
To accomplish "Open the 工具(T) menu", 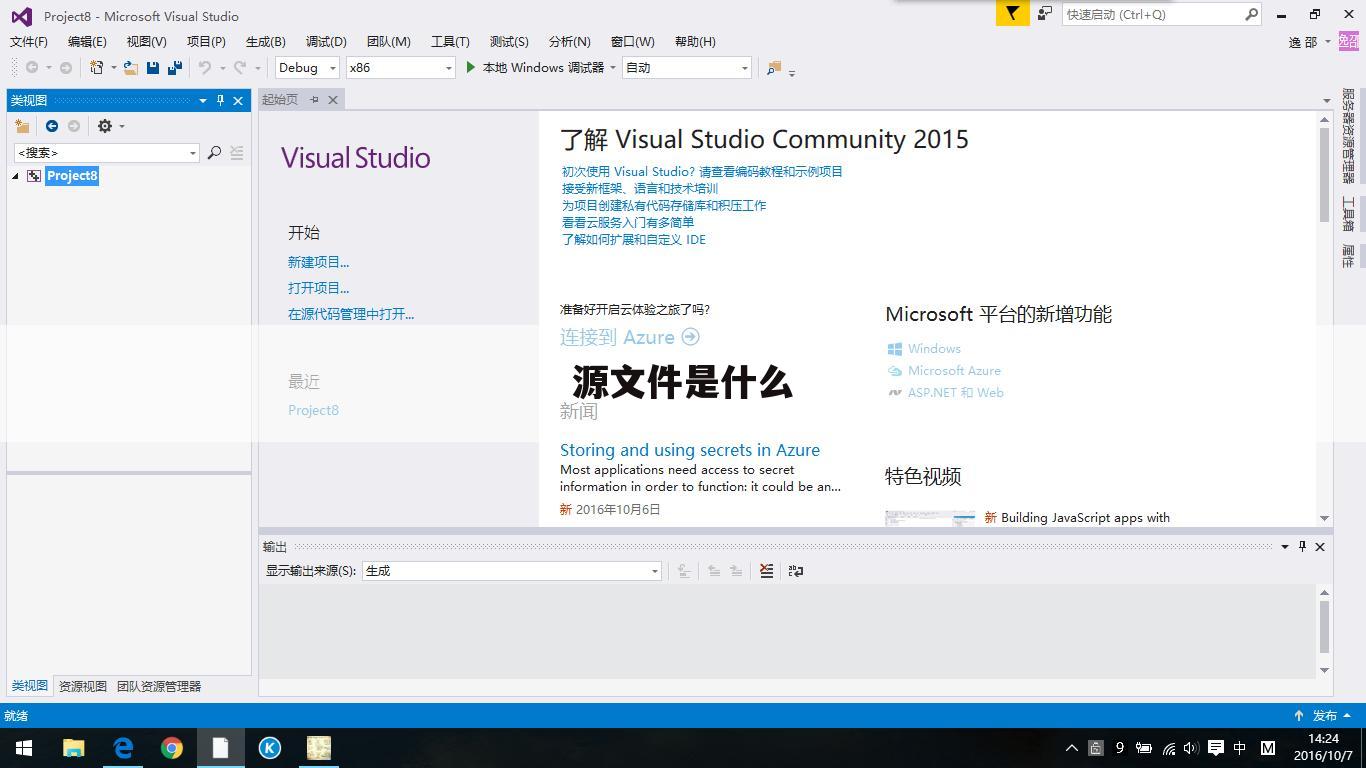I will [450, 42].
